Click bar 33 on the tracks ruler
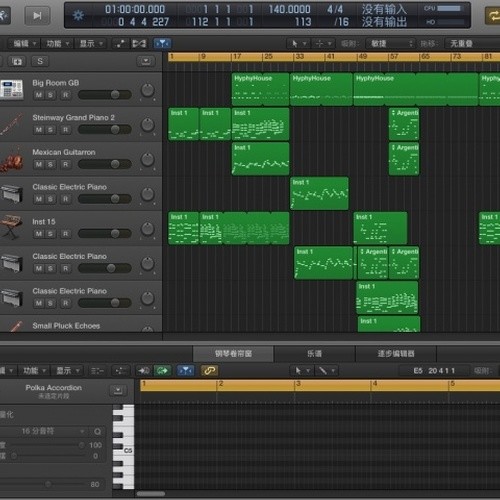 point(299,57)
